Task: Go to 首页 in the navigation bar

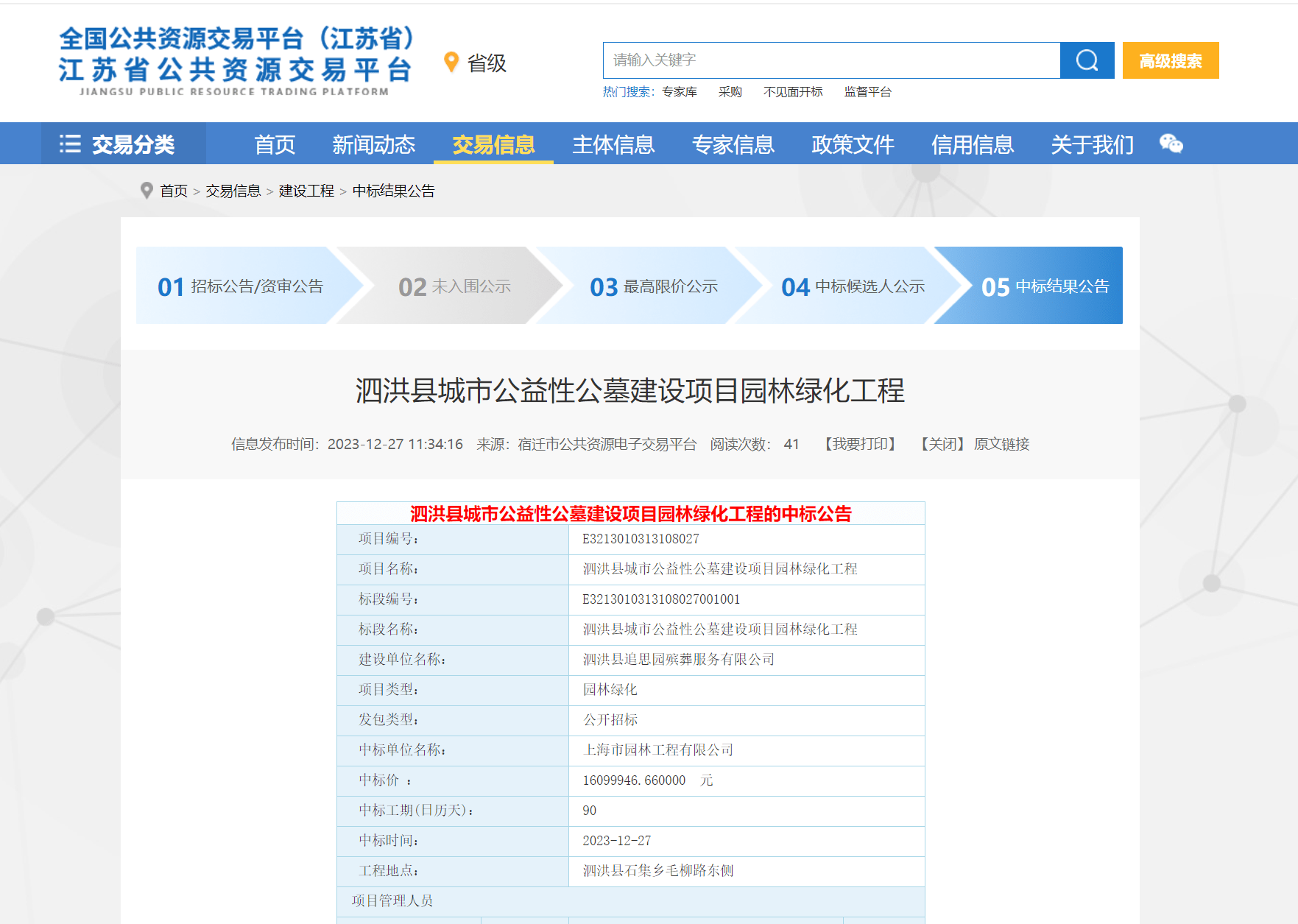Action: coord(275,144)
